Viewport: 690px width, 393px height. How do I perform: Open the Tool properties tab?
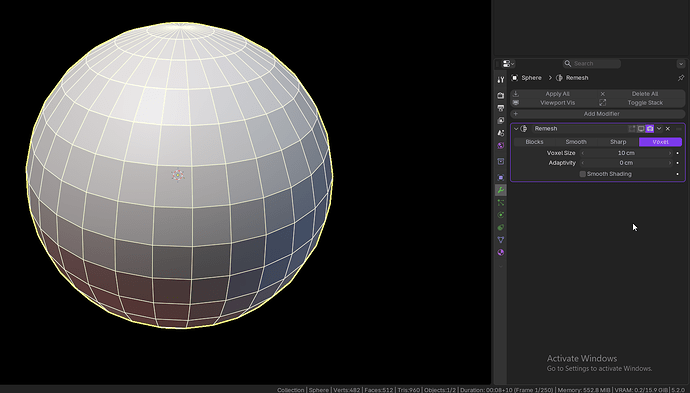pyautogui.click(x=501, y=80)
